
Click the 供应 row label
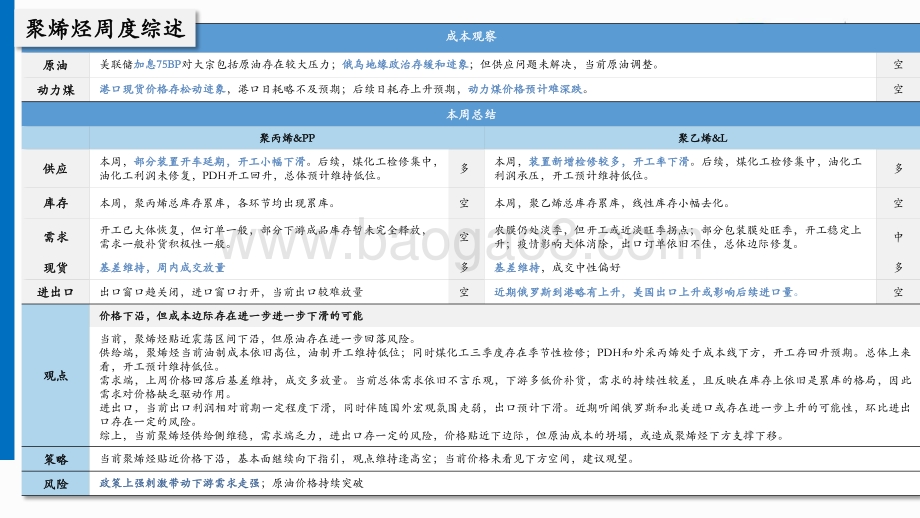(55, 169)
